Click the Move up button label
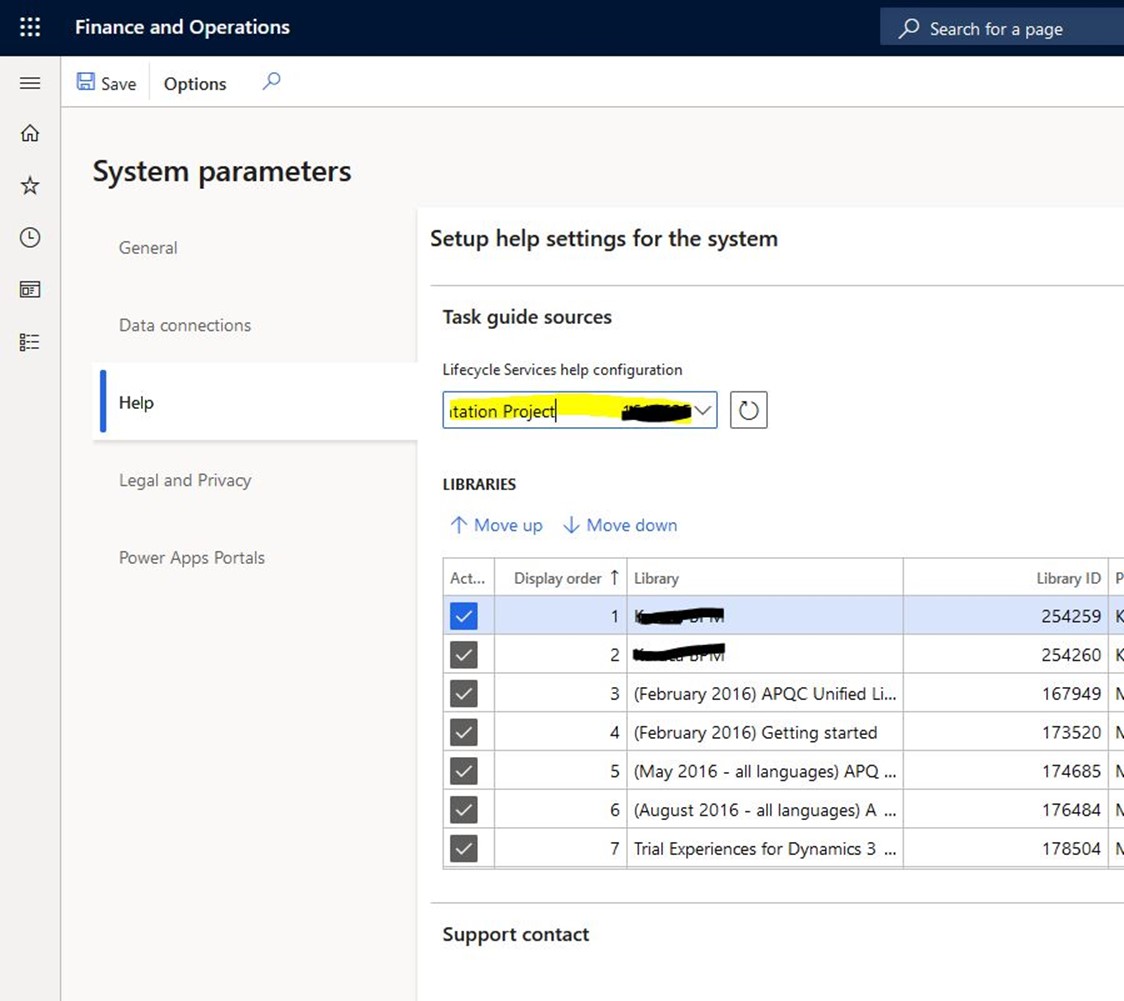 (x=508, y=525)
